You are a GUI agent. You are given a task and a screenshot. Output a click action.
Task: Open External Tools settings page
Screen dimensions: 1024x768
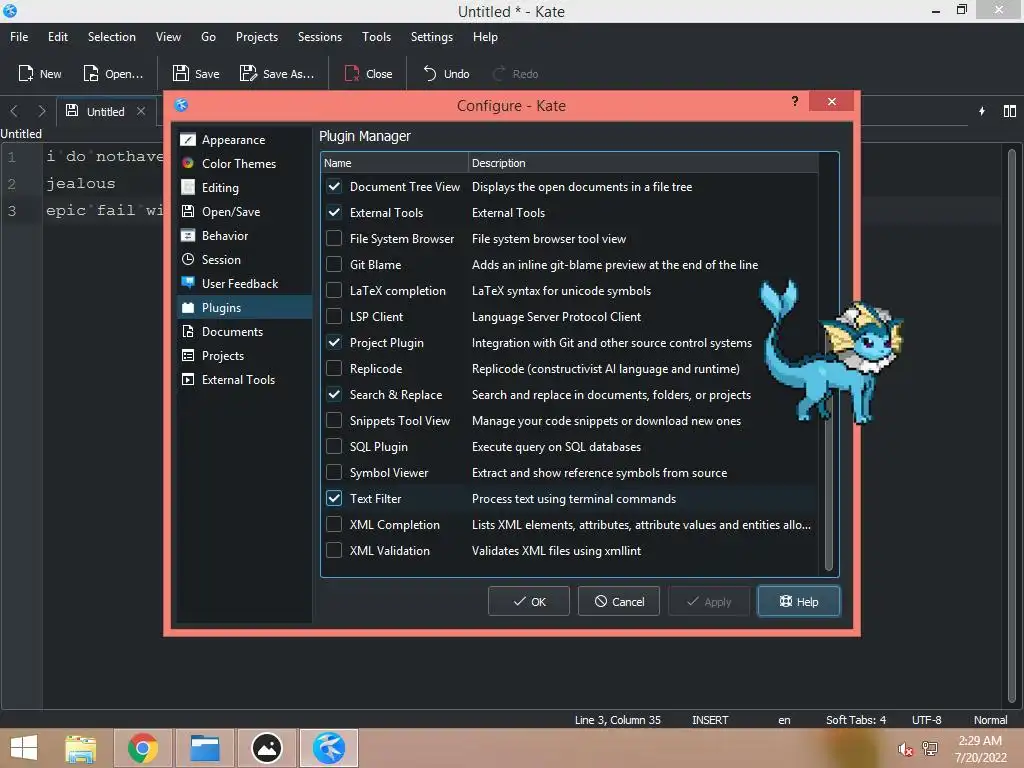[x=244, y=379]
